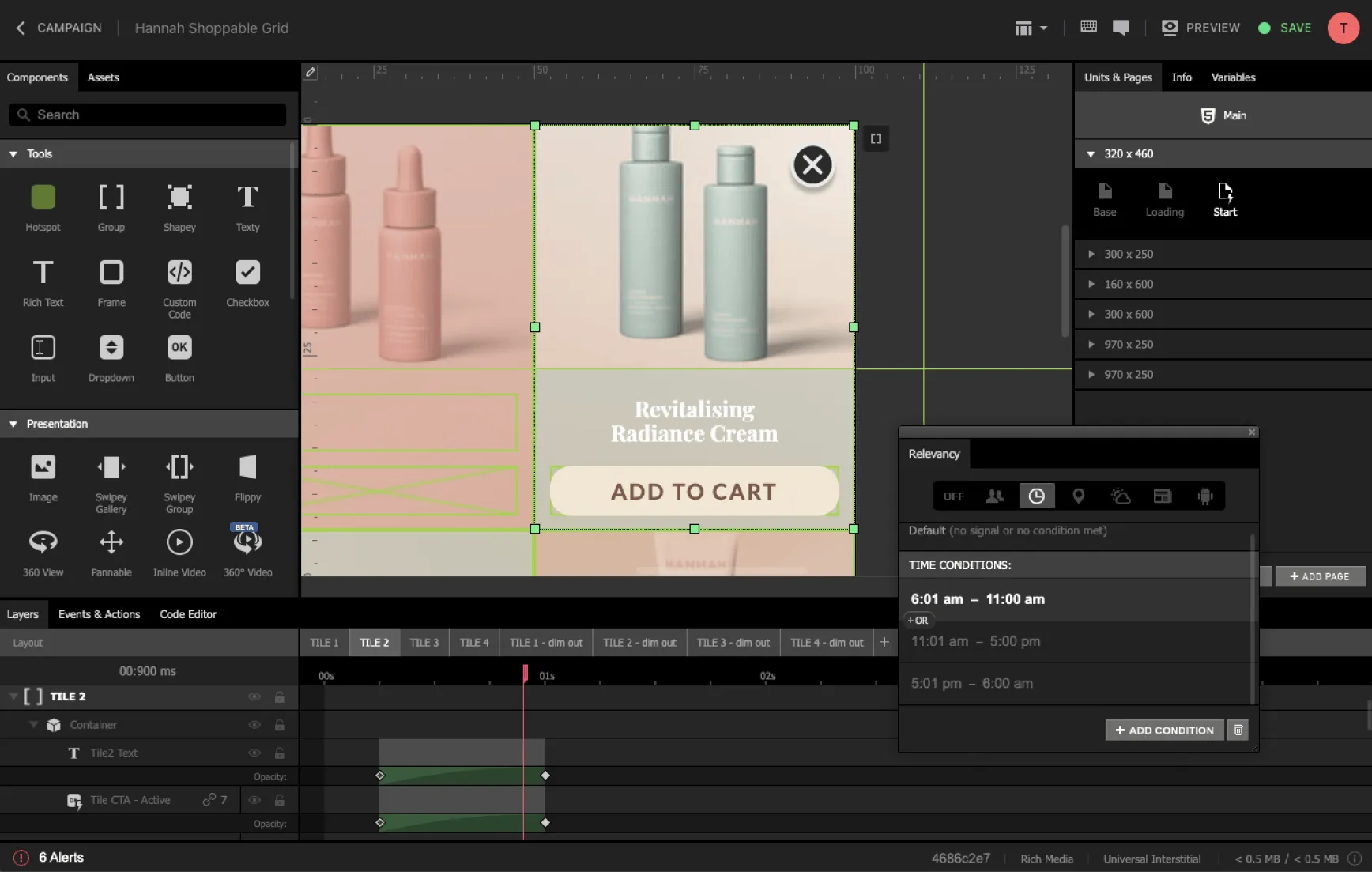Viewport: 1372px width, 872px height.
Task: Expand the 160 x 600 unit
Action: [x=1091, y=284]
